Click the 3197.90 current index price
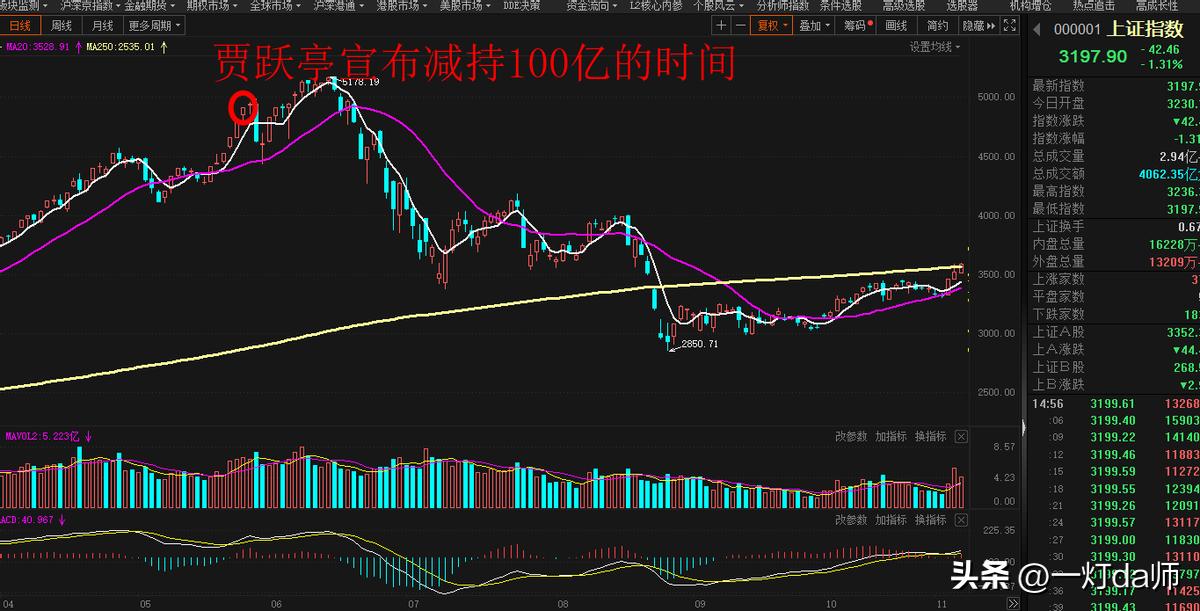This screenshot has width=1200, height=611. pyautogui.click(x=1093, y=57)
